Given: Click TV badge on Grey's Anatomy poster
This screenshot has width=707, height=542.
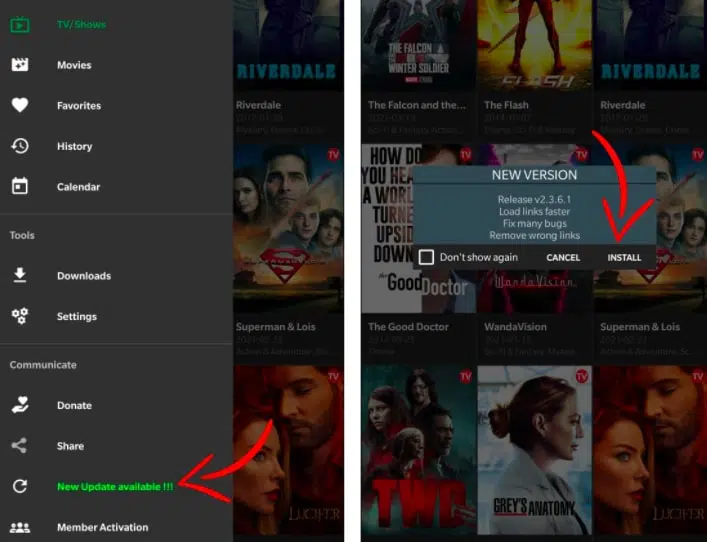Looking at the screenshot, I should pos(582,376).
